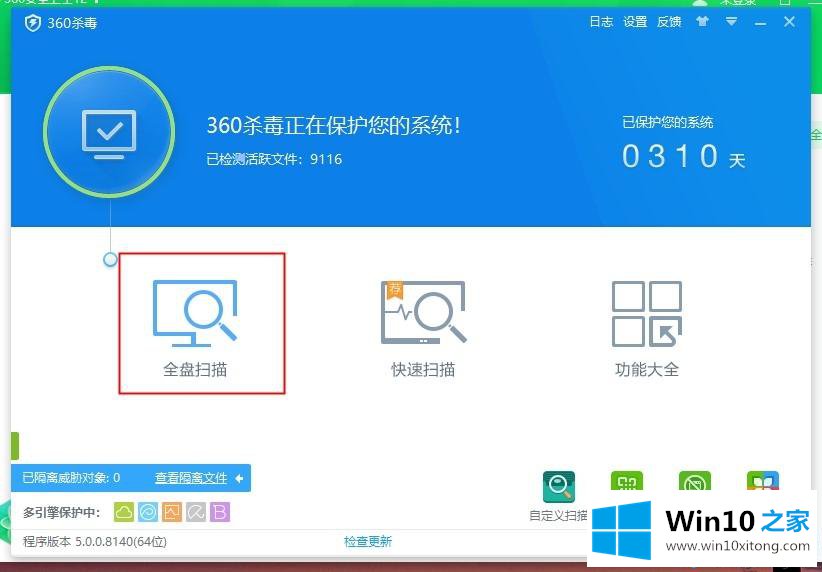Screen dimensions: 822x572
Task: Click the 360杀毒 shield logo
Action: 33,23
